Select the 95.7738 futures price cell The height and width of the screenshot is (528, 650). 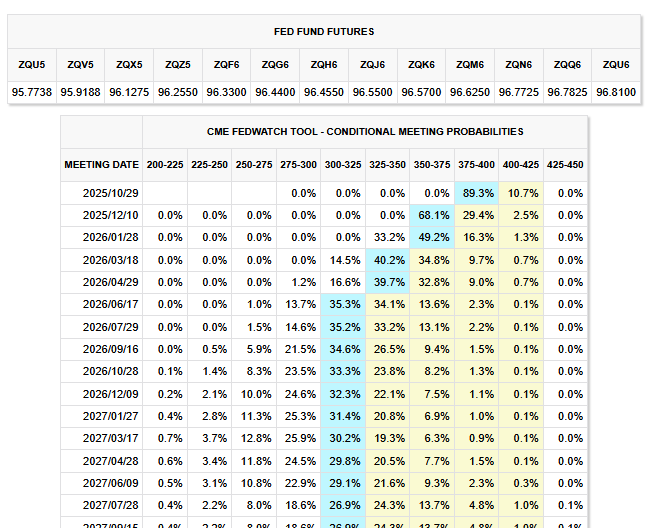(32, 91)
